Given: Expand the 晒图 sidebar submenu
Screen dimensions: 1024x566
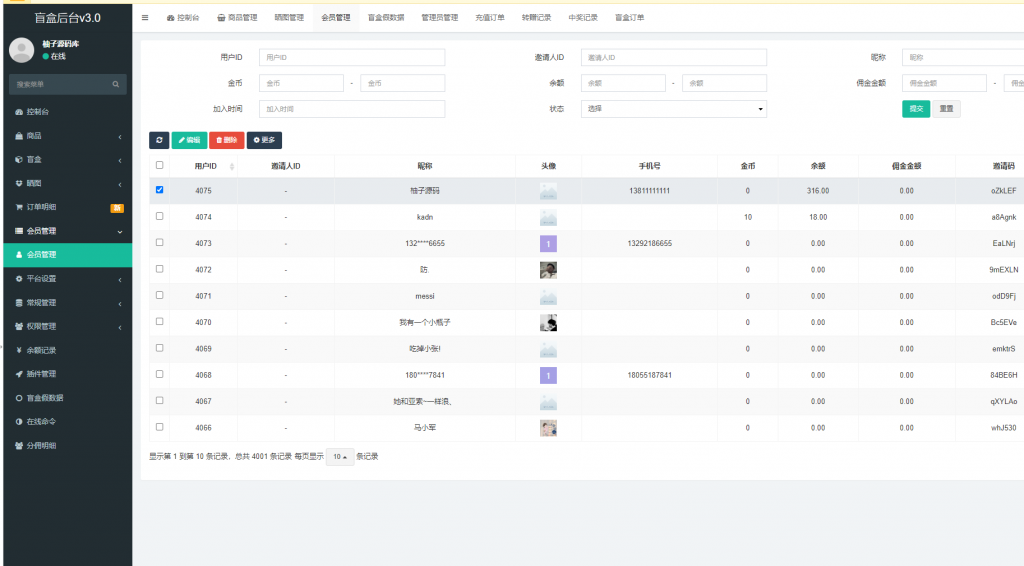Looking at the screenshot, I should pos(67,183).
